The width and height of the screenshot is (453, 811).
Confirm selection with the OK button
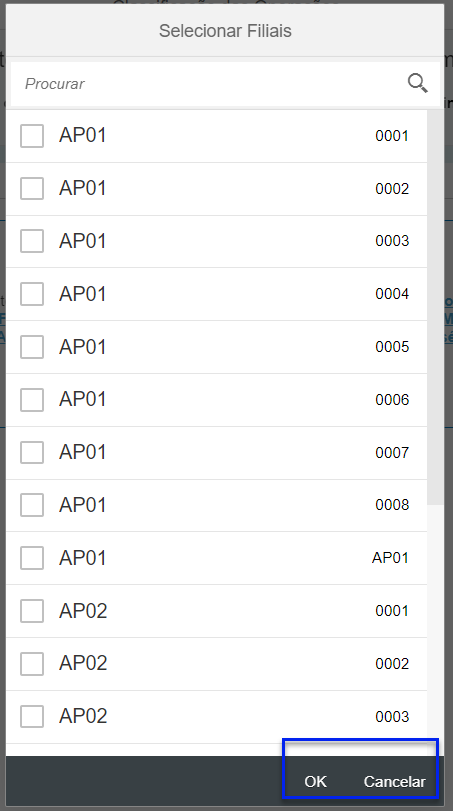[x=315, y=781]
